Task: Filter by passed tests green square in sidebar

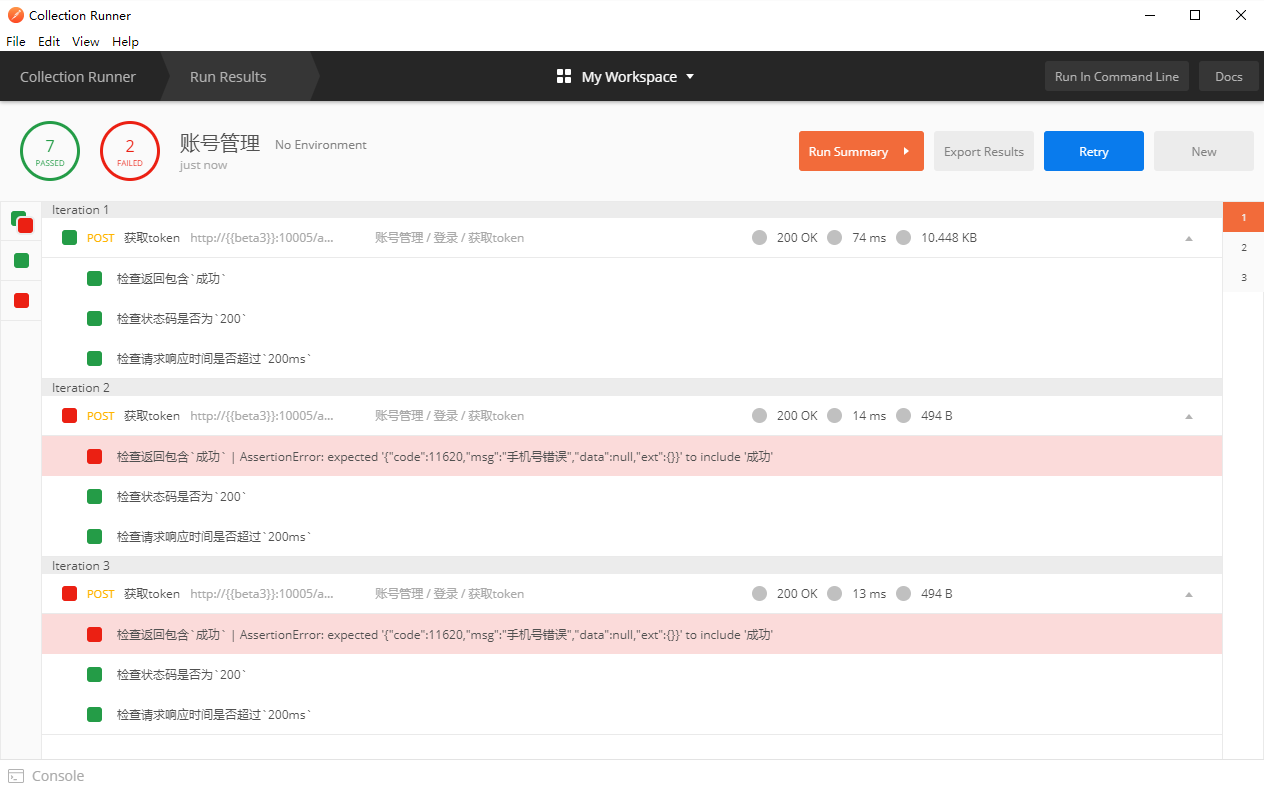Action: pyautogui.click(x=21, y=261)
